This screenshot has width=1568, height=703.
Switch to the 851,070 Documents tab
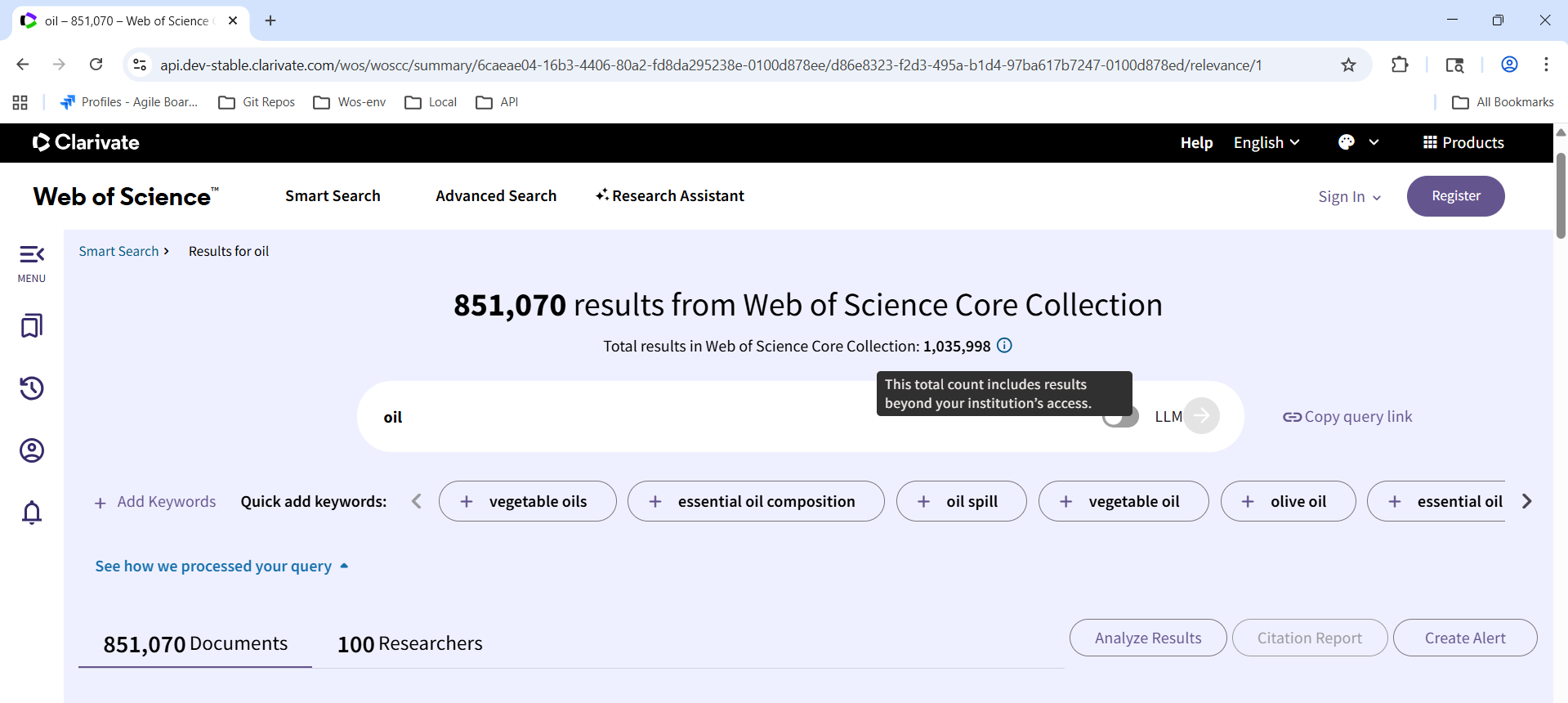pos(195,644)
